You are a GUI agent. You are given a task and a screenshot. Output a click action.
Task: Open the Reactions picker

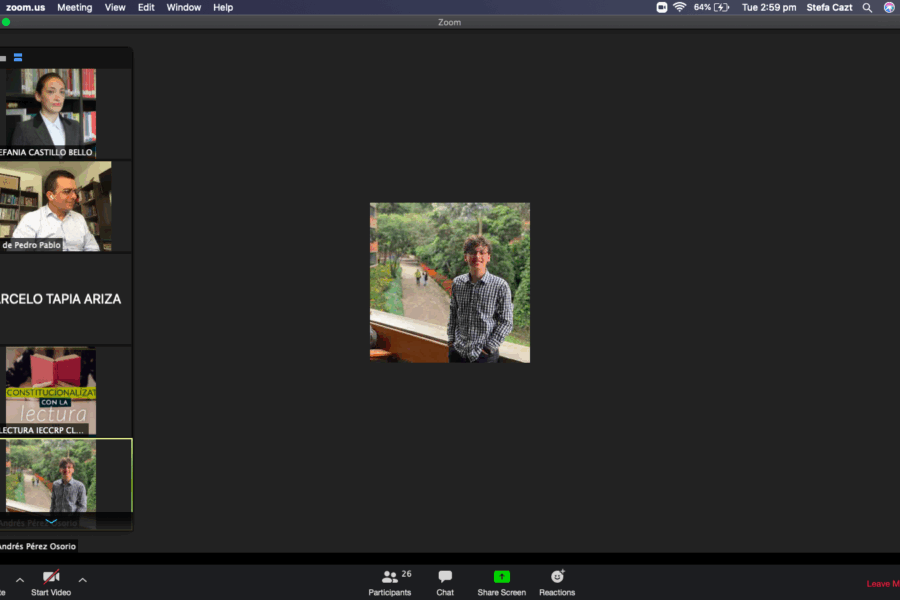point(557,582)
